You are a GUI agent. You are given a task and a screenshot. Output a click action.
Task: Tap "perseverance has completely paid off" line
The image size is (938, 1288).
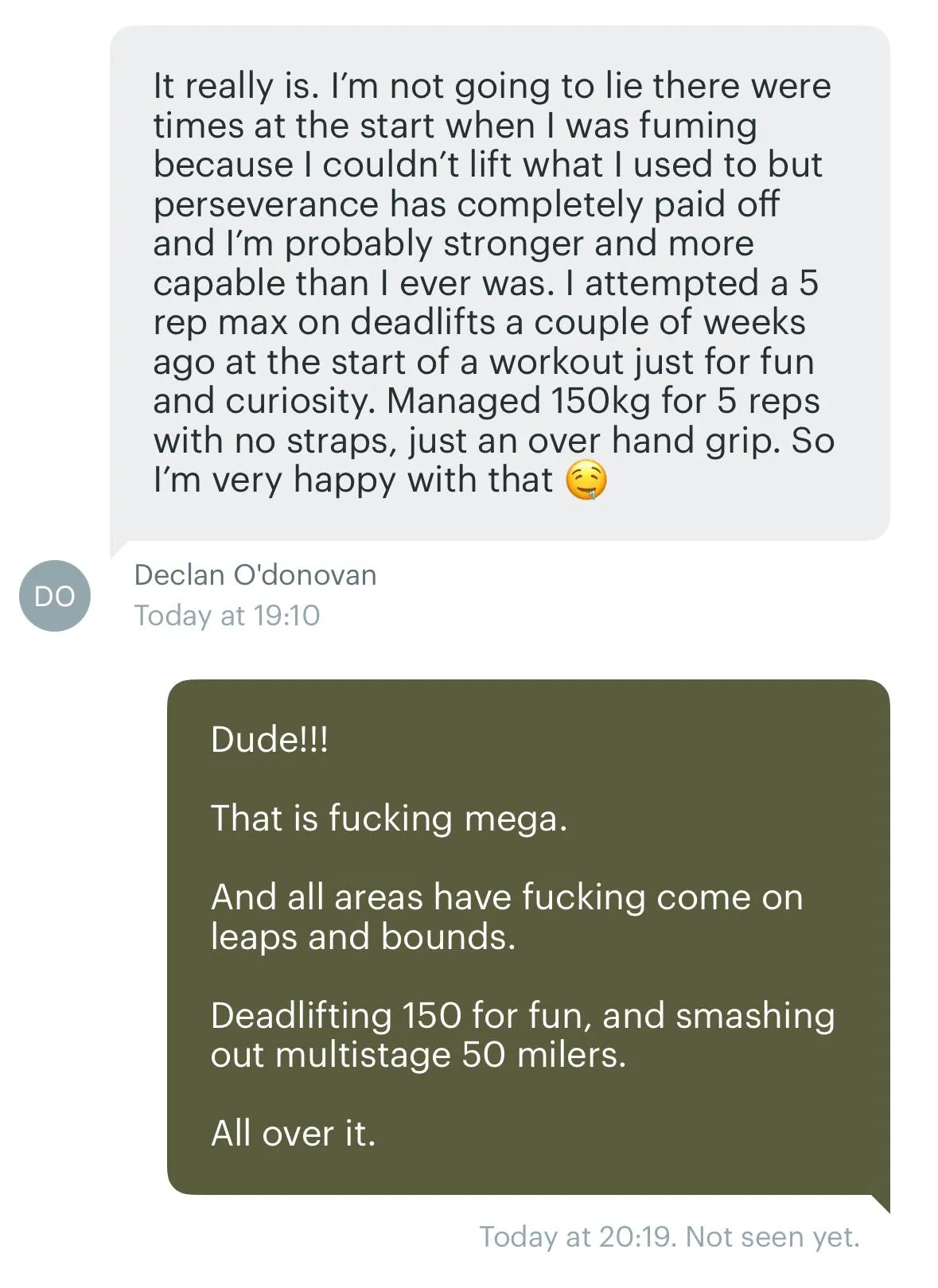tap(465, 204)
